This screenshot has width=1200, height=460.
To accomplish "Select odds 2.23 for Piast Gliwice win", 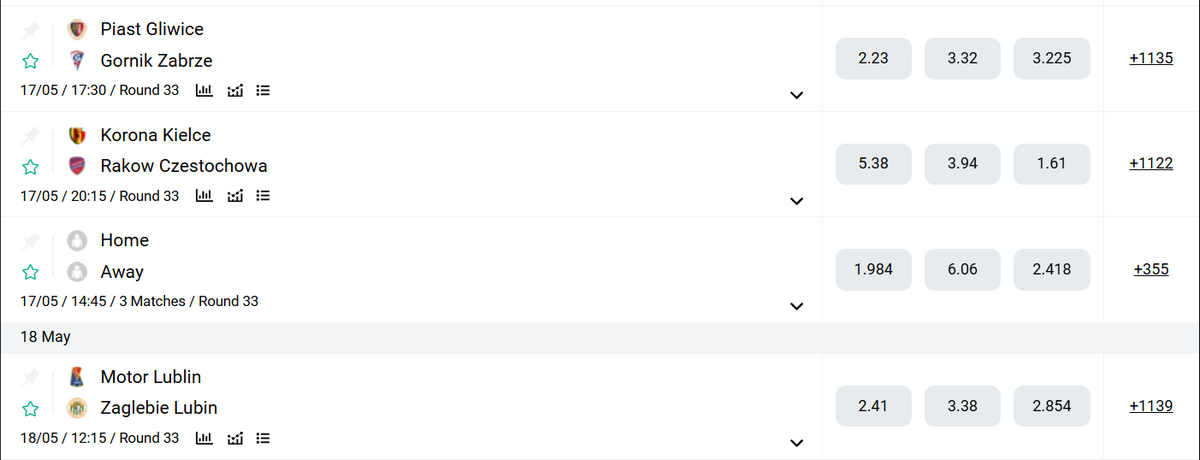I will pyautogui.click(x=873, y=58).
